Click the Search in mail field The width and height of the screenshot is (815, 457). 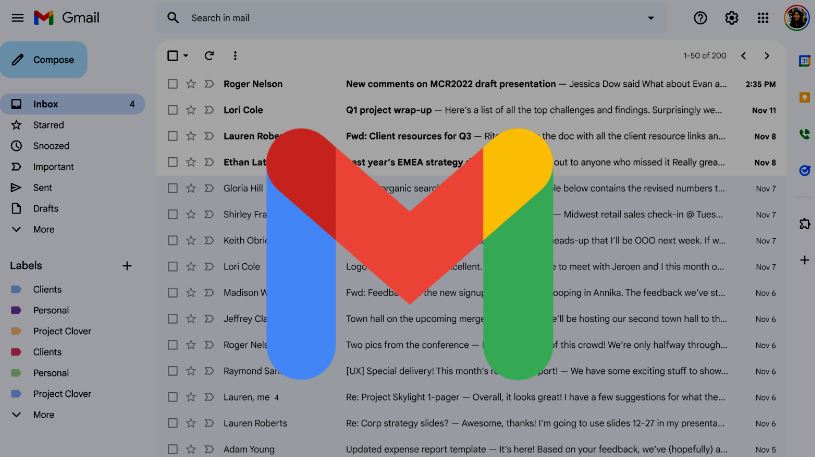pos(411,18)
